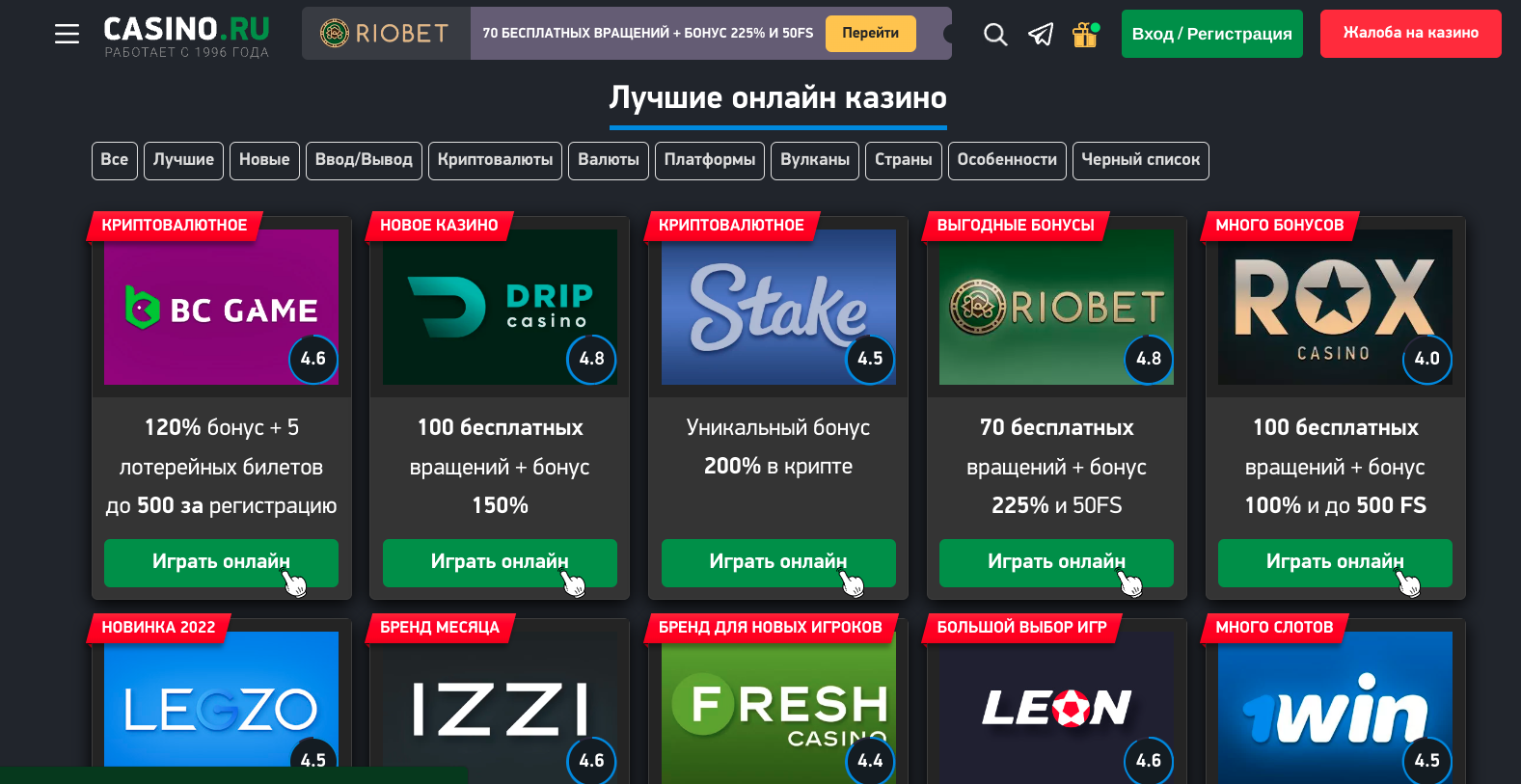Open the Stake casino logo card
This screenshot has height=784, width=1521.
point(778,307)
